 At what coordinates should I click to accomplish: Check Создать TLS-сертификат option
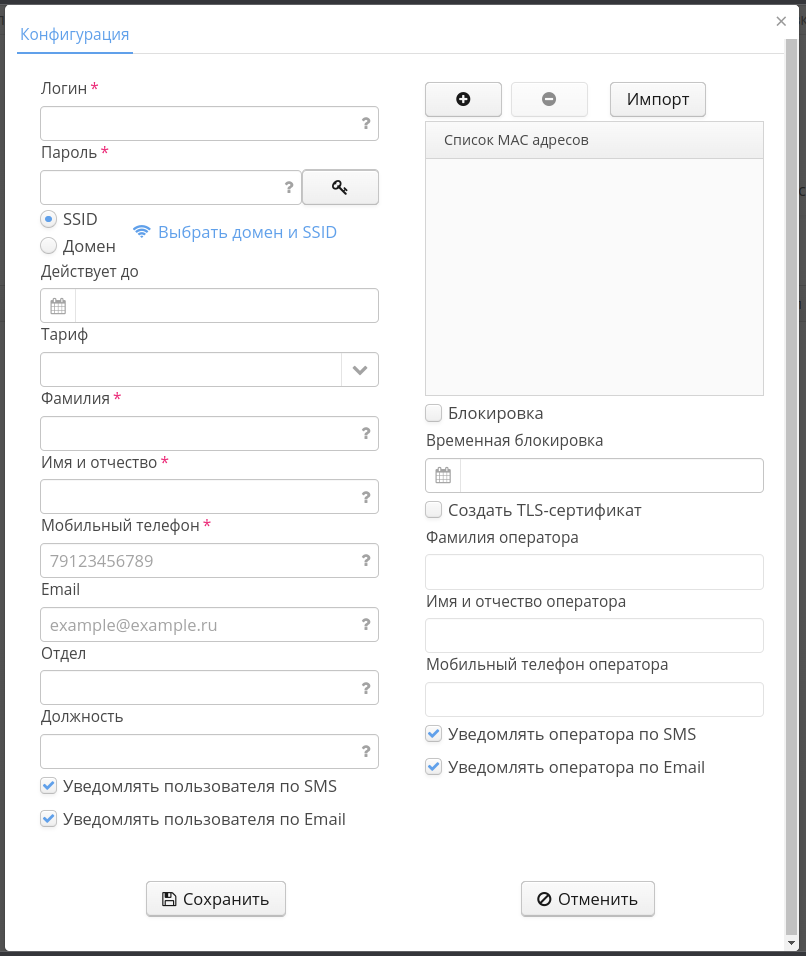click(x=434, y=510)
